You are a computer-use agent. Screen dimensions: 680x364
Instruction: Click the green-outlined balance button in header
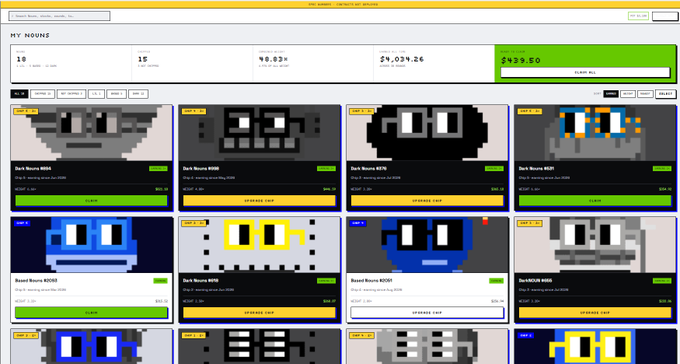pos(638,16)
